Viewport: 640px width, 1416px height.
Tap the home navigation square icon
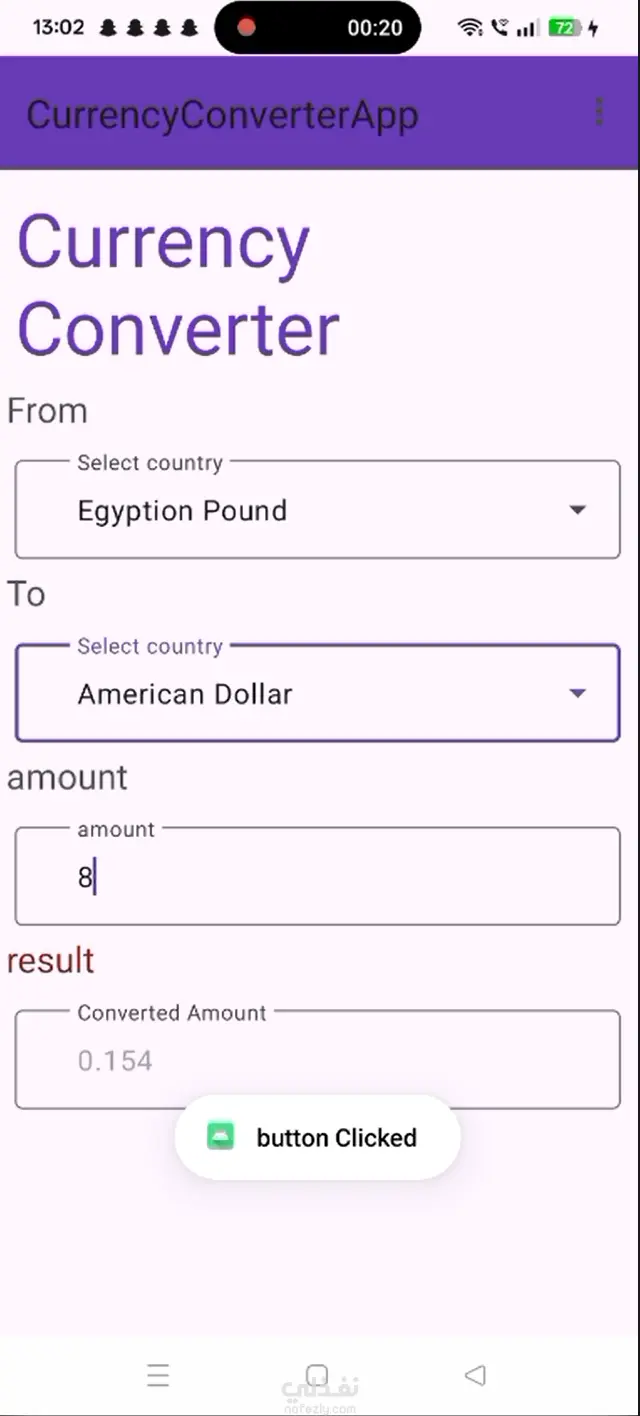(317, 1375)
